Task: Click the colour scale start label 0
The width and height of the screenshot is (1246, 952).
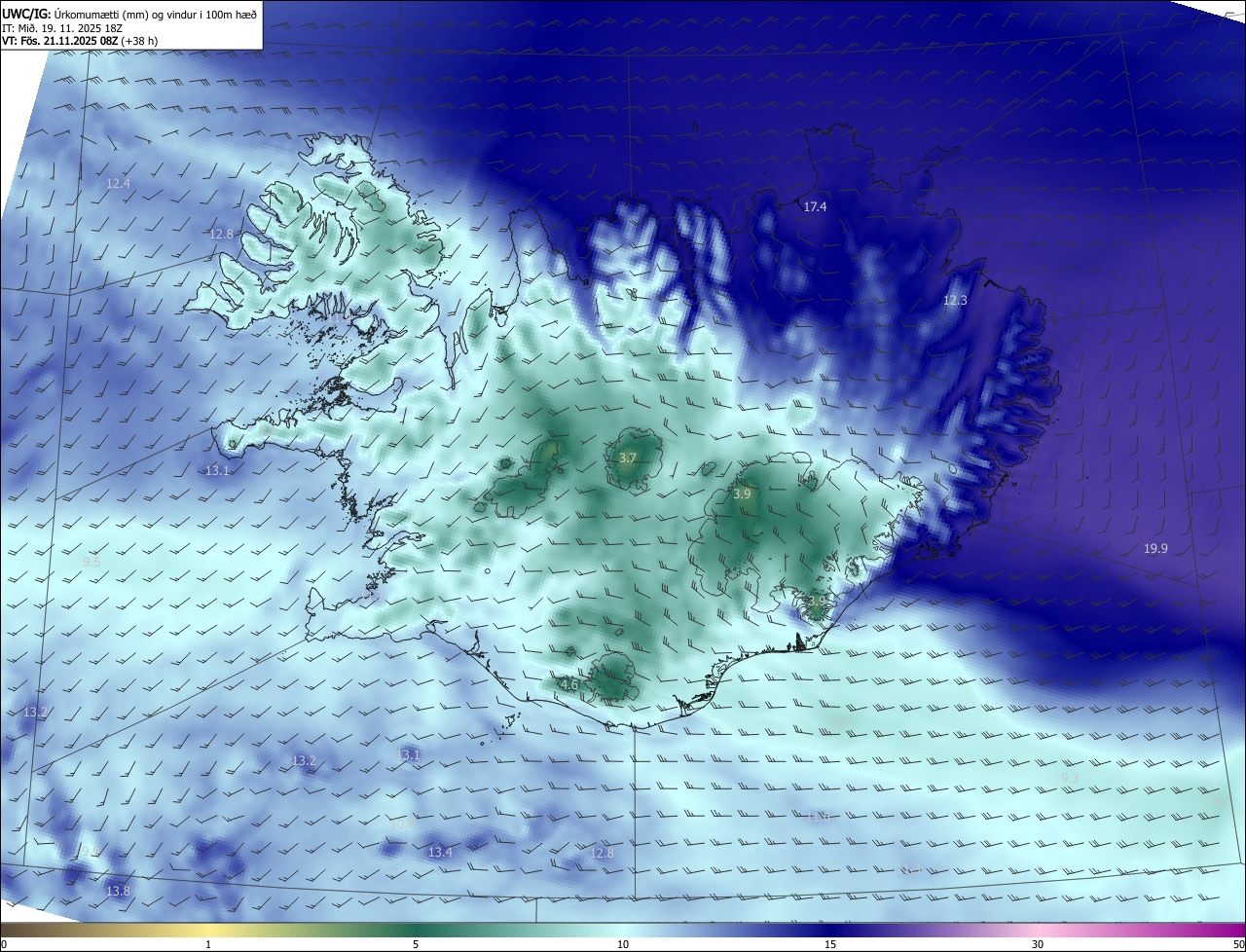Action: [4, 944]
